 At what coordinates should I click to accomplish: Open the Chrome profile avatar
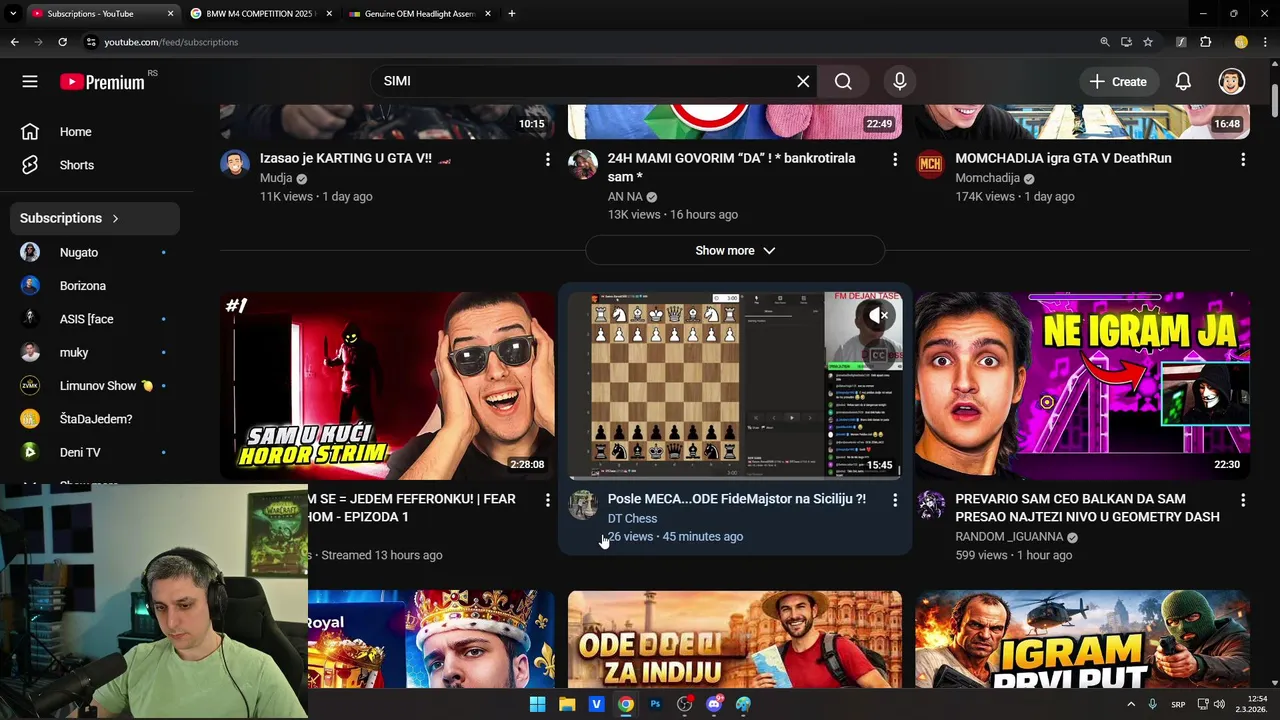(1241, 42)
